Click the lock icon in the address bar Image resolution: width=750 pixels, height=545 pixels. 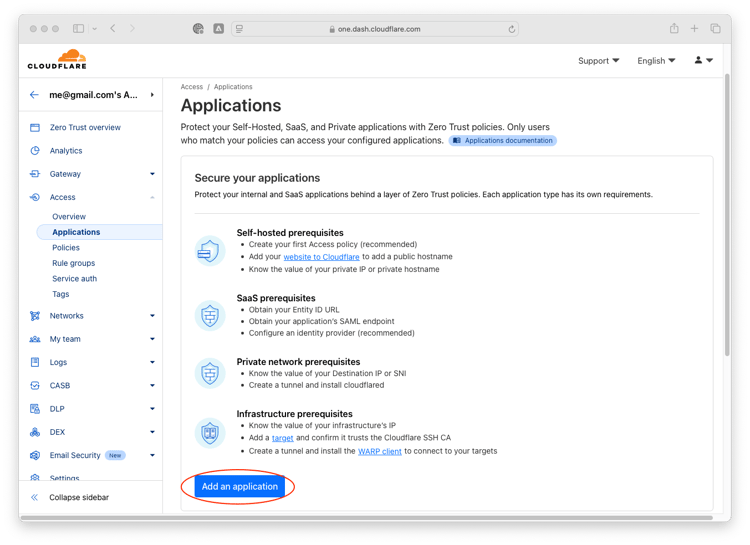point(332,29)
